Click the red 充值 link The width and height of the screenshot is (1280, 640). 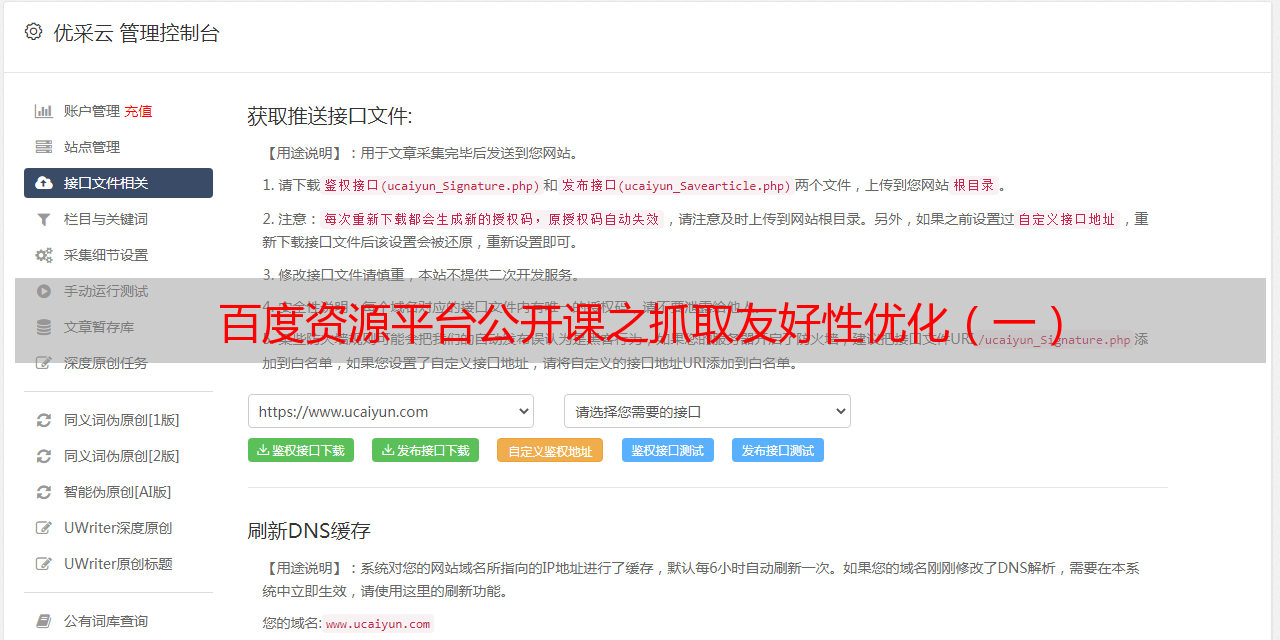pos(138,111)
